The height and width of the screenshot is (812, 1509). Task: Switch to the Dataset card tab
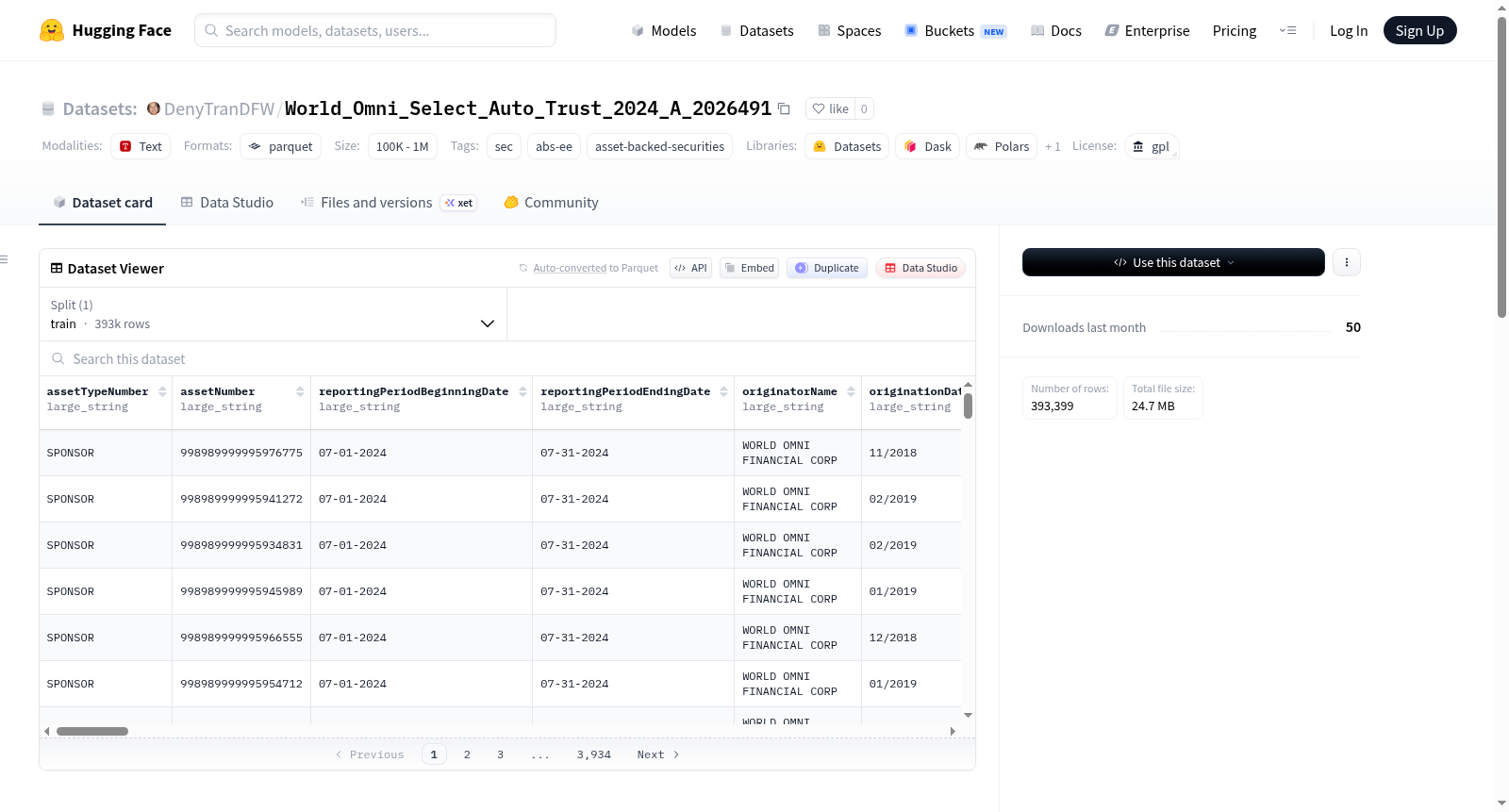pos(103,202)
